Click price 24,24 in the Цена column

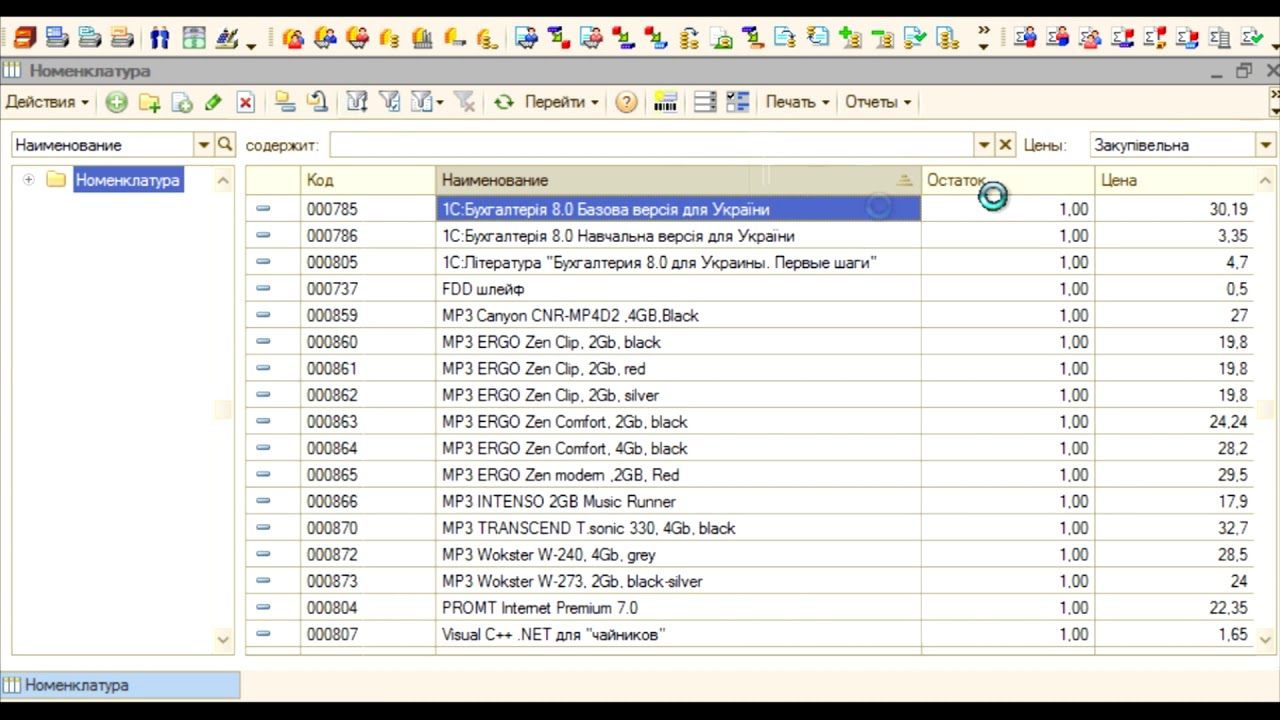[1228, 422]
